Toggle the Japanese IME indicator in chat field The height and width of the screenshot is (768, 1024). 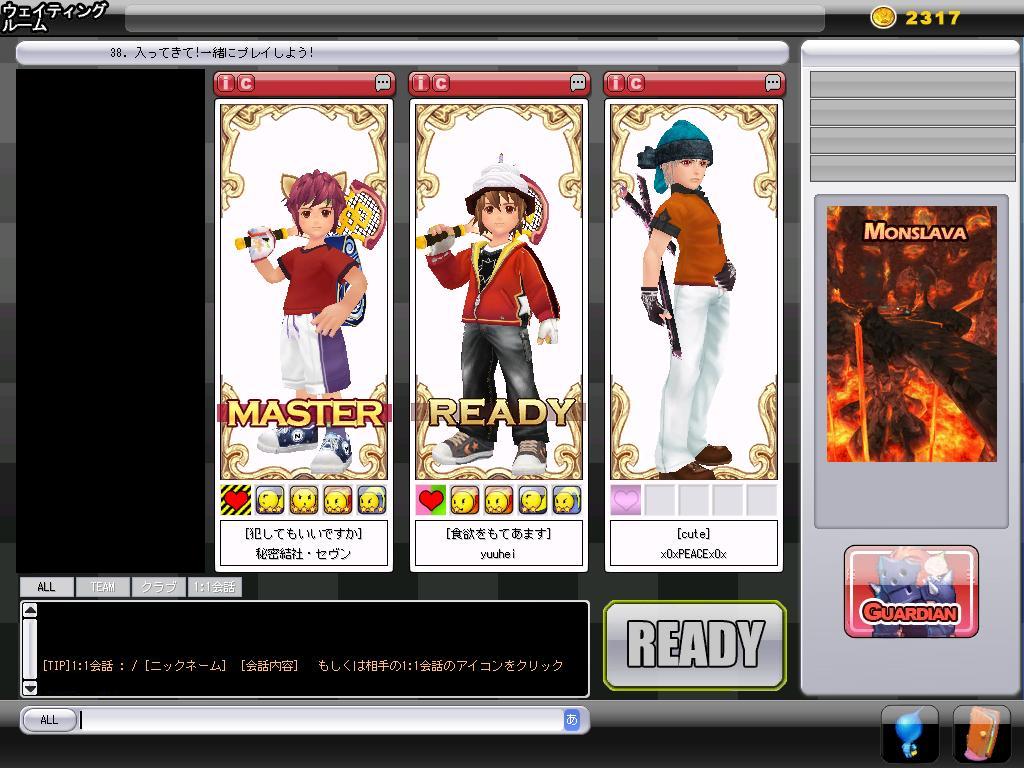(x=572, y=719)
